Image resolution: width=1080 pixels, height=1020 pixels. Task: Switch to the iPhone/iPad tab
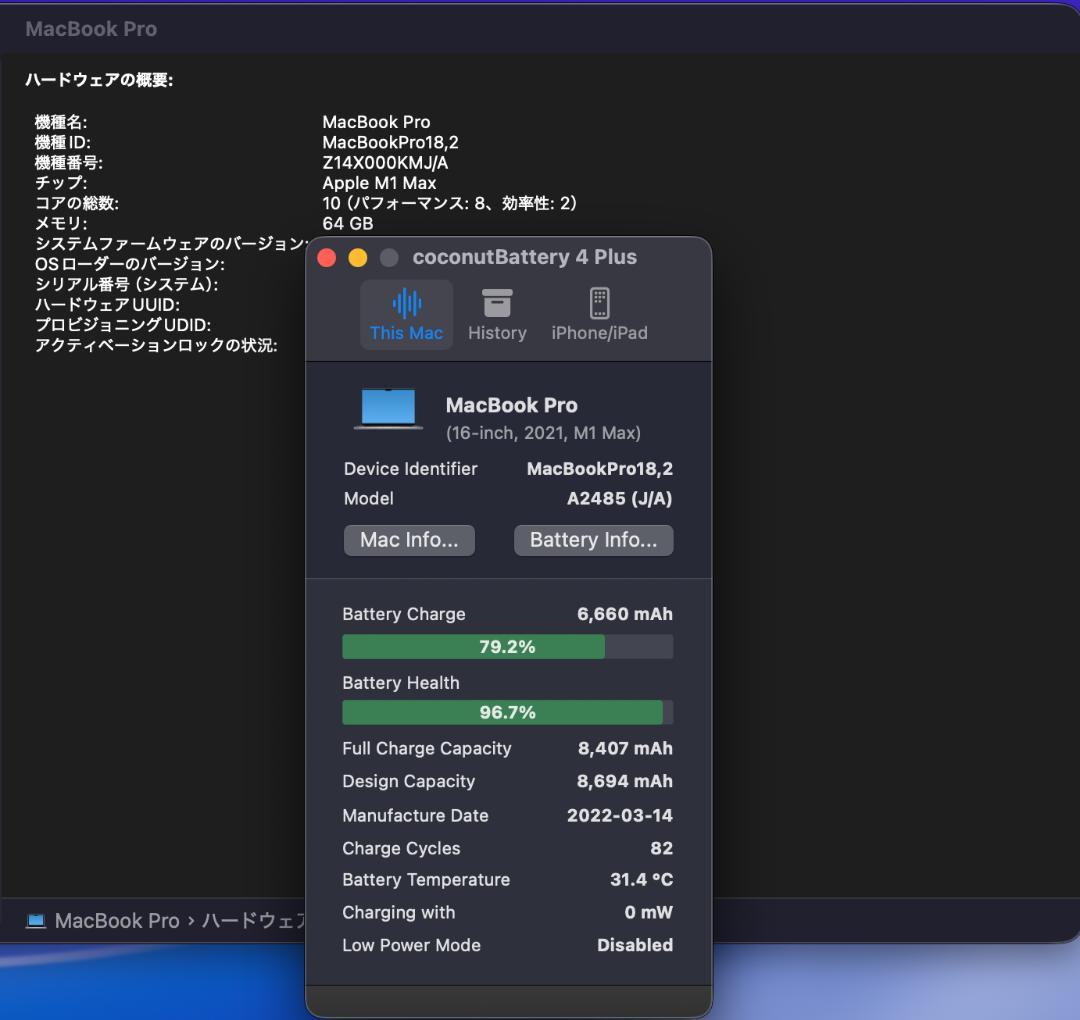(599, 313)
